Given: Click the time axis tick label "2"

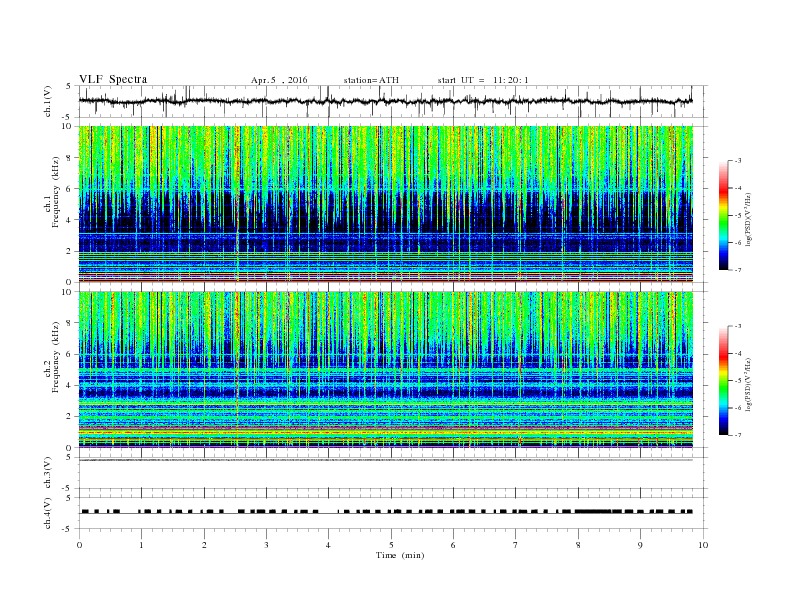Looking at the screenshot, I should pos(204,545).
